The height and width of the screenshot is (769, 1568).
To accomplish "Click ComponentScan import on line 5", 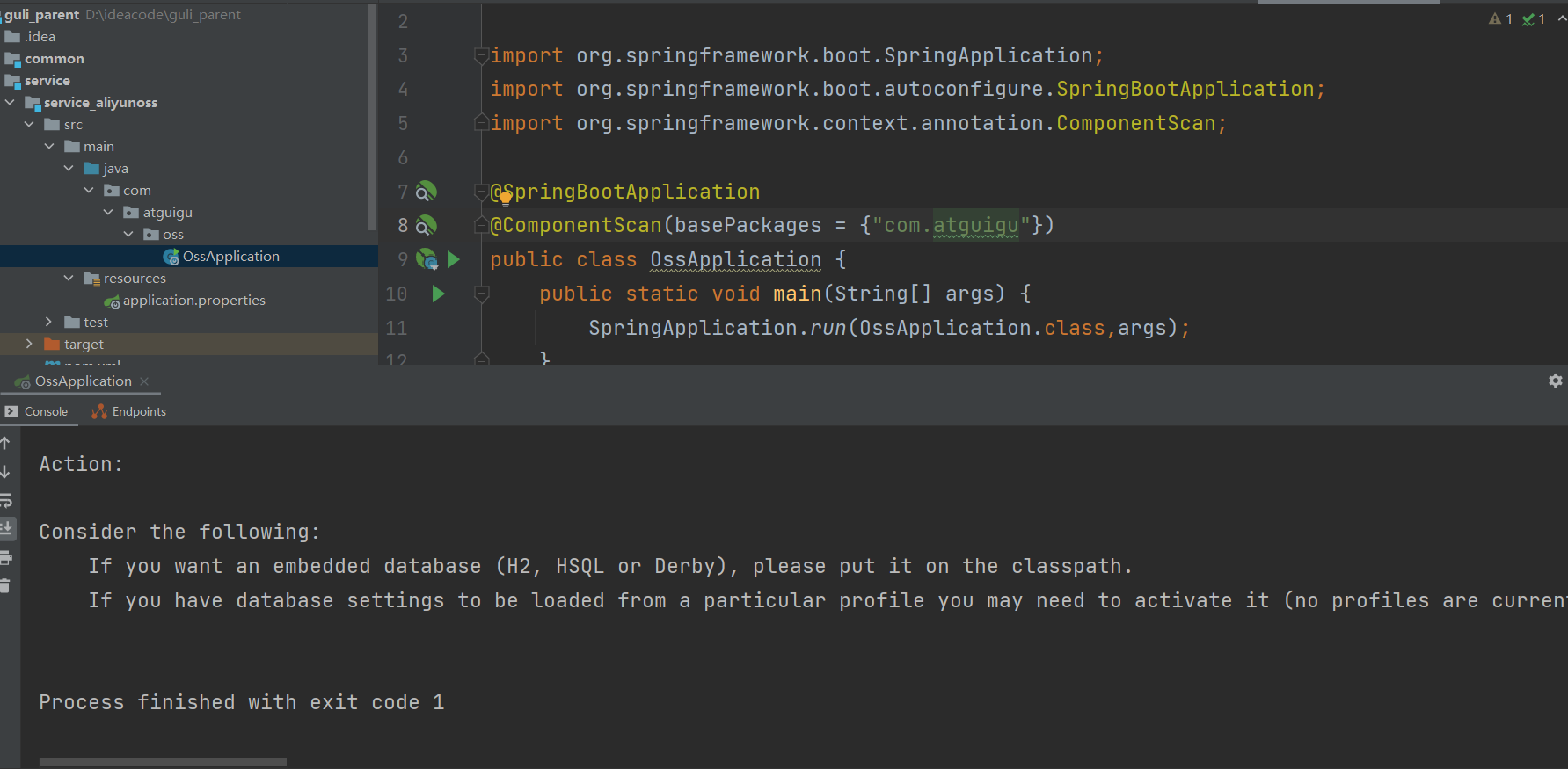I will click(1135, 124).
